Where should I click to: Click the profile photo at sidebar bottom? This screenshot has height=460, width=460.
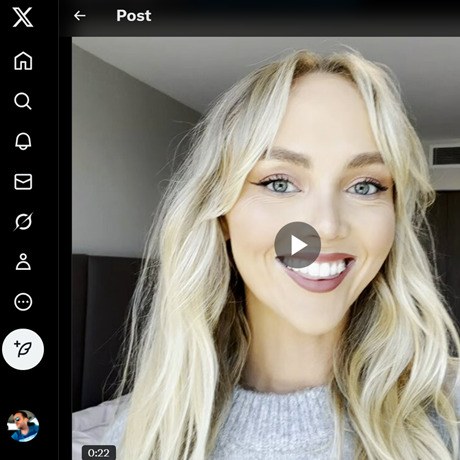[x=23, y=426]
